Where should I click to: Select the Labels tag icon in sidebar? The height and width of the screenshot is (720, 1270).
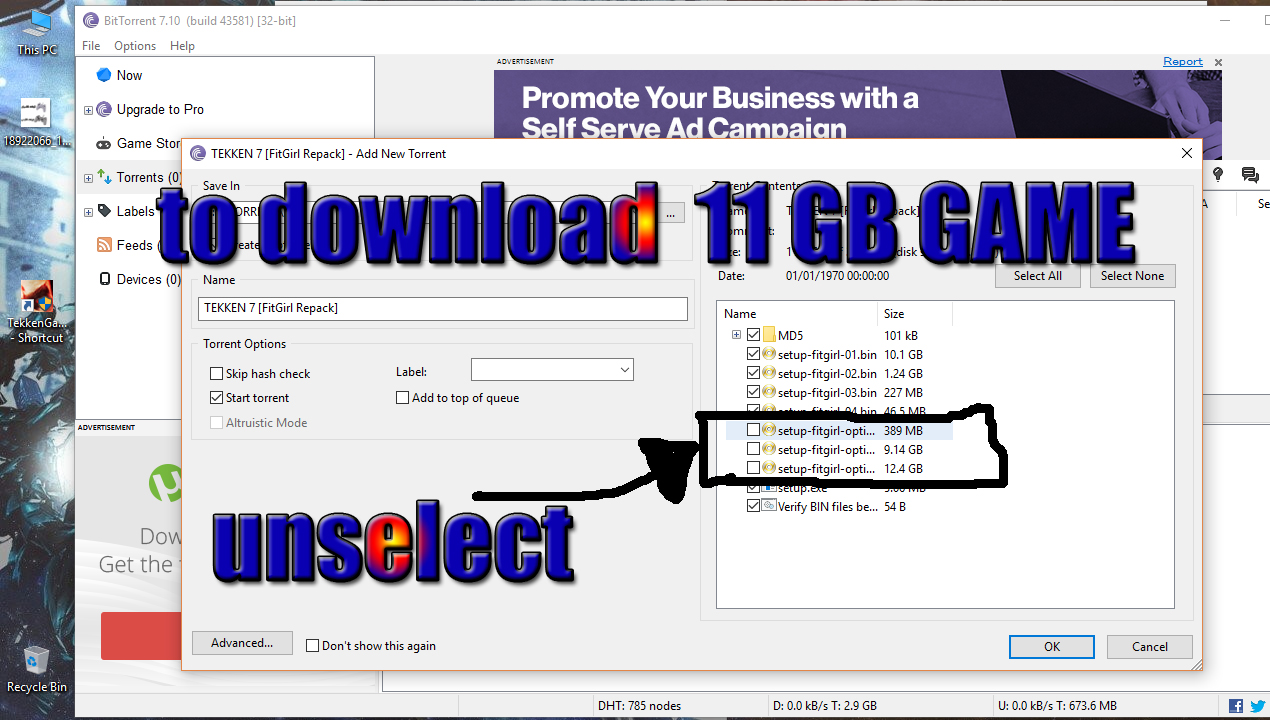pos(104,211)
